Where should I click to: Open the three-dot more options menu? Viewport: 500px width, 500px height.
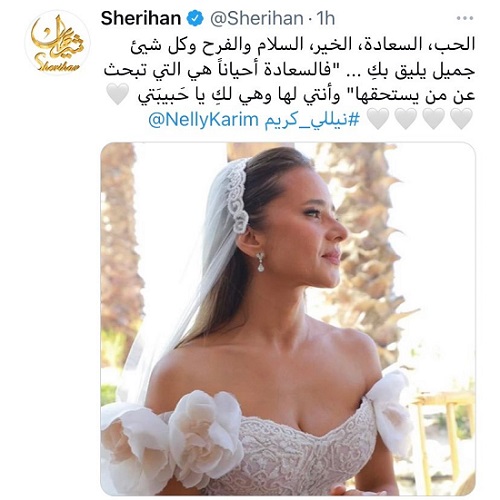(465, 18)
